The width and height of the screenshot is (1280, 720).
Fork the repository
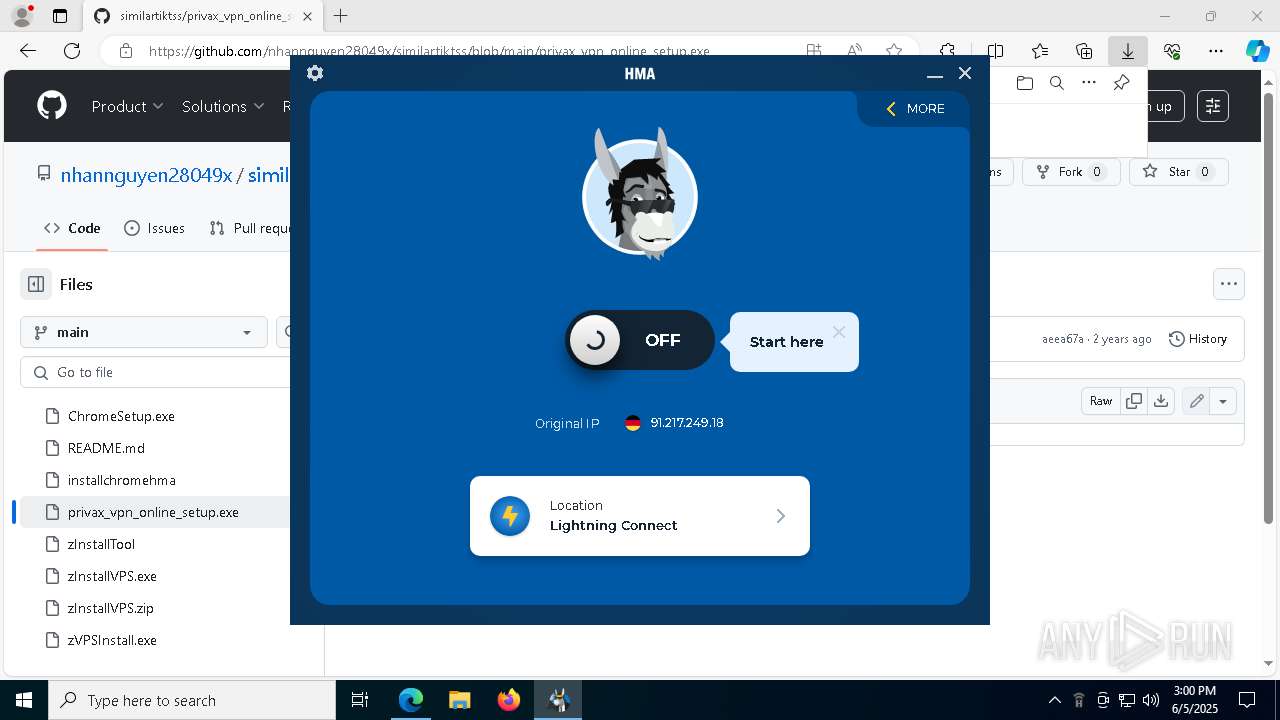tap(1070, 172)
